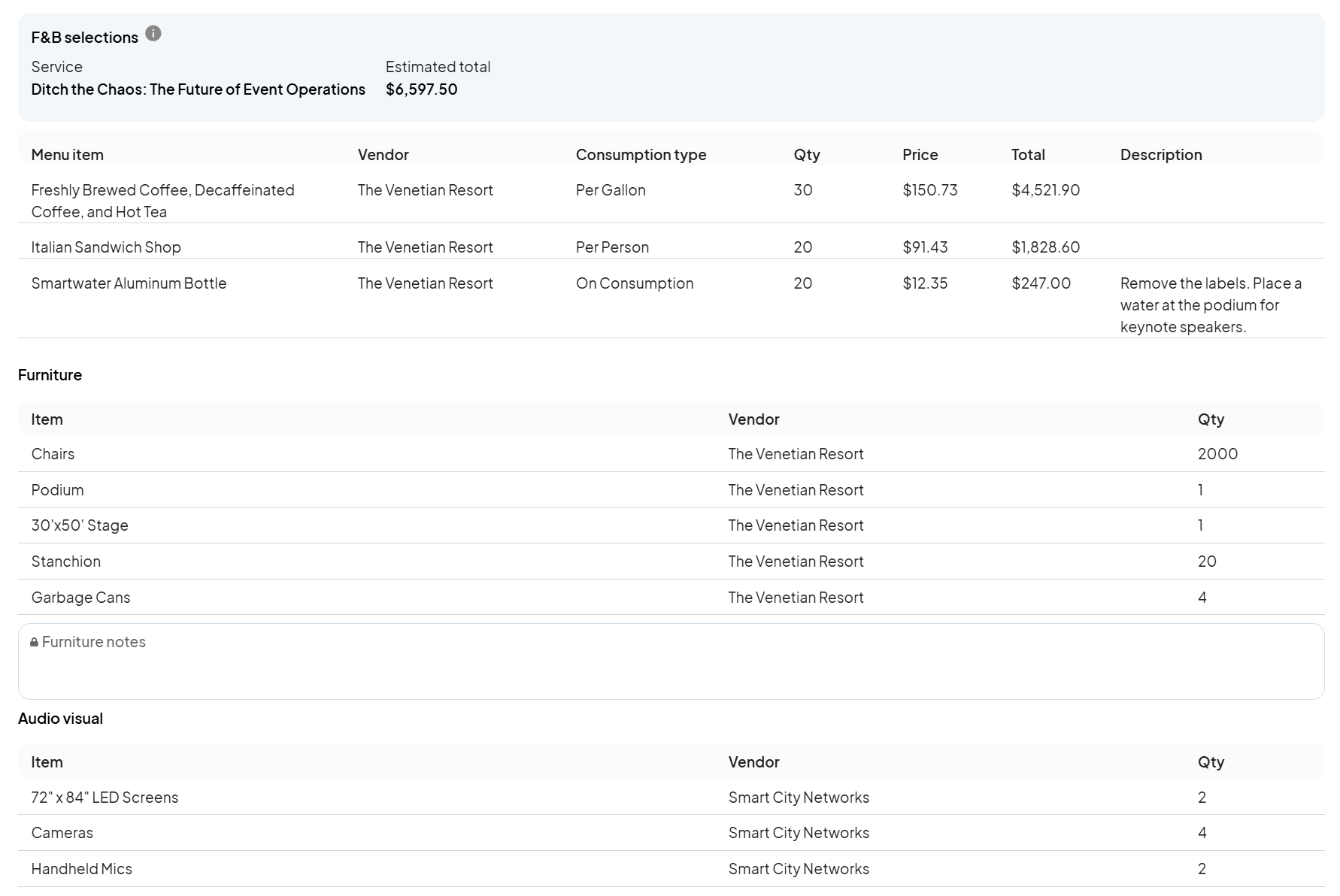Screen dimensions: 1340x896
Task: Click the Smartwater description about removing labels
Action: click(x=1211, y=305)
